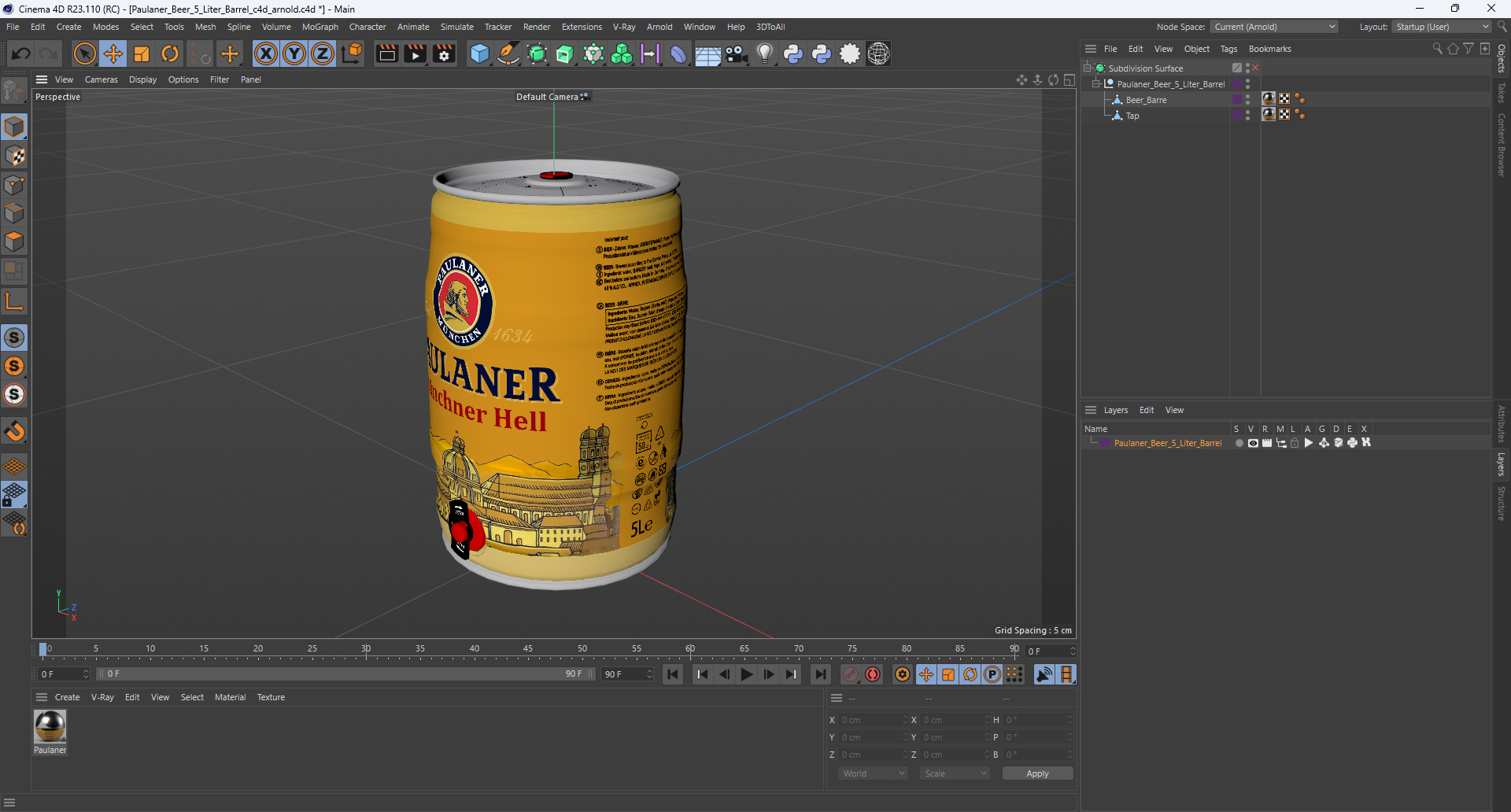Go to end of animation
Image resolution: width=1511 pixels, height=812 pixels.
821,674
